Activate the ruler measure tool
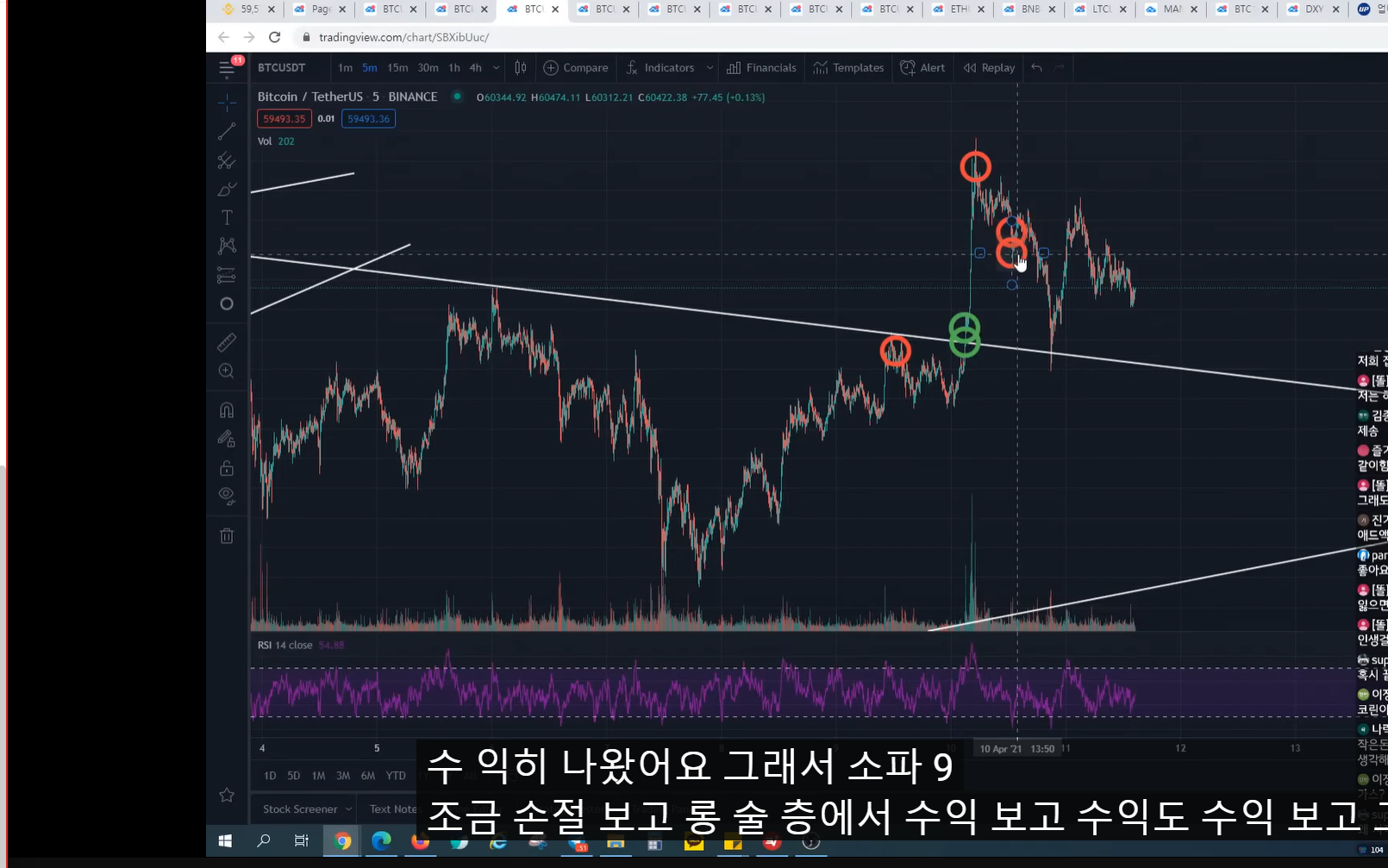 point(227,342)
